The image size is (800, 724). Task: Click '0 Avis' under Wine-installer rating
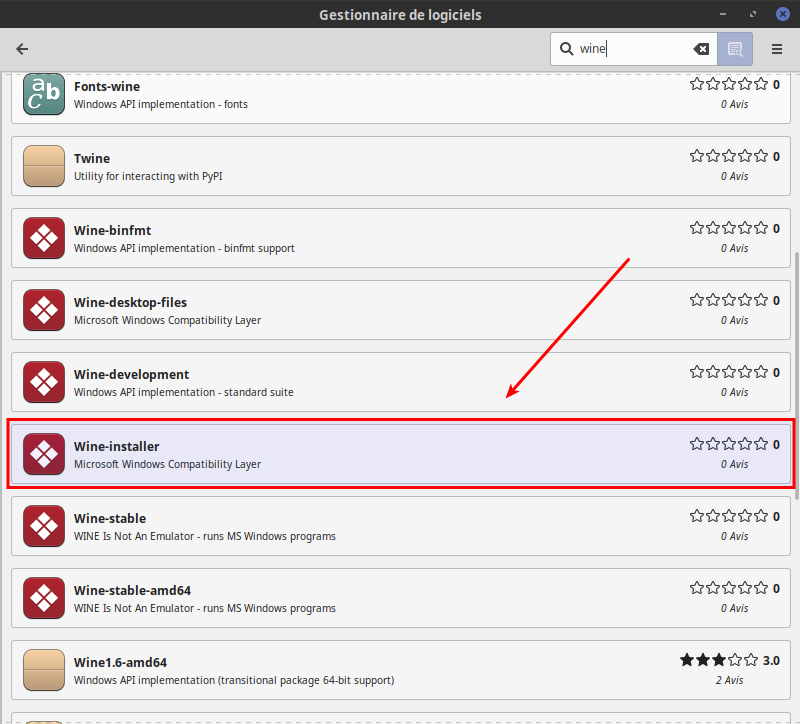click(x=735, y=464)
